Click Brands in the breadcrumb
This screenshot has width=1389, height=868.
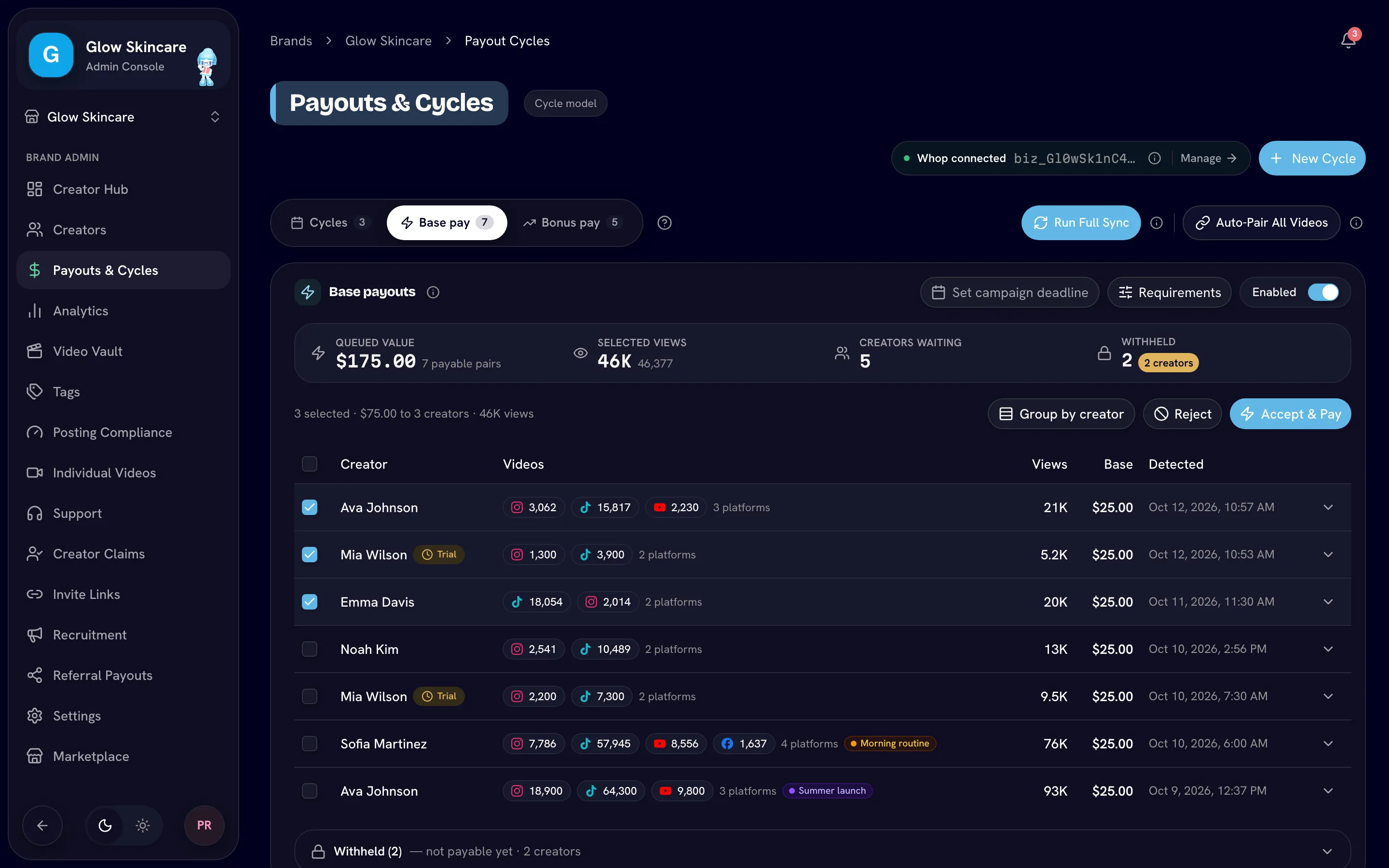[291, 41]
